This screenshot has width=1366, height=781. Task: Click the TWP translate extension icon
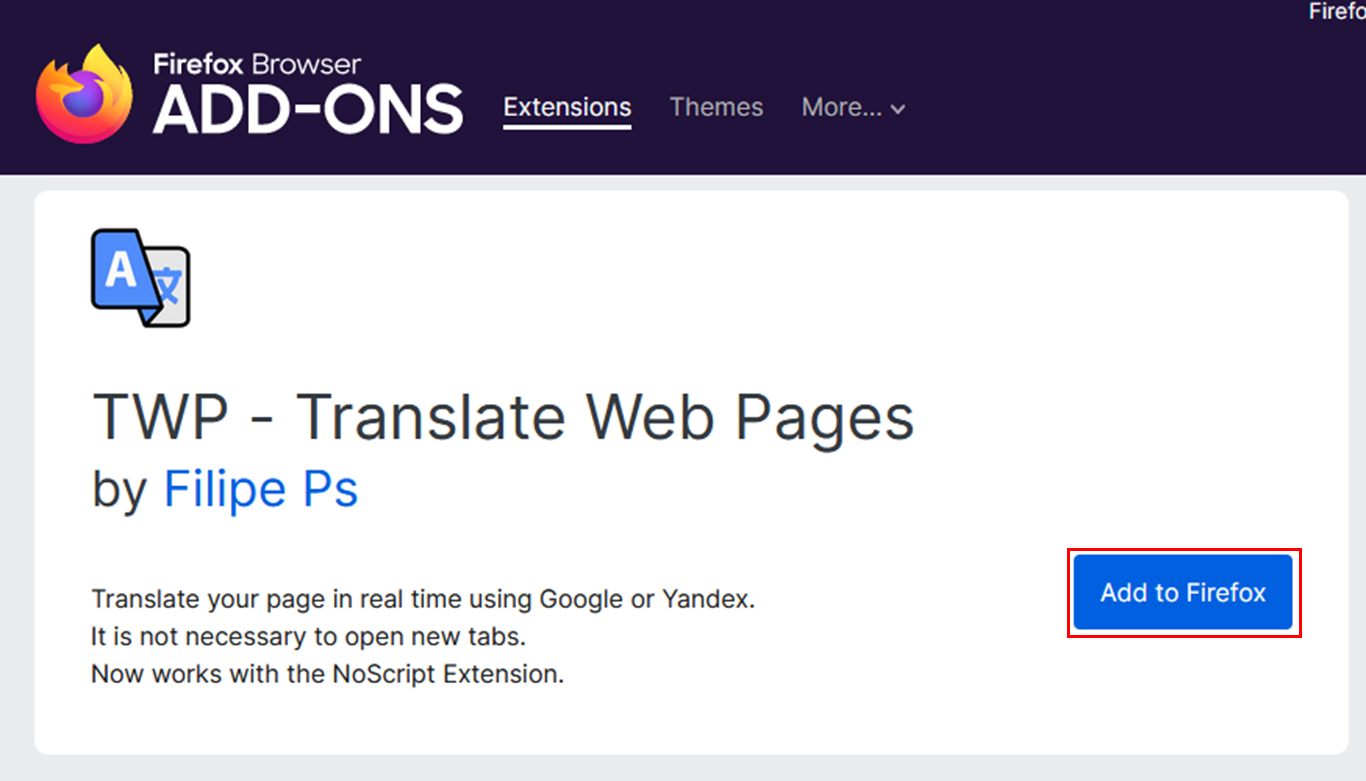(140, 277)
